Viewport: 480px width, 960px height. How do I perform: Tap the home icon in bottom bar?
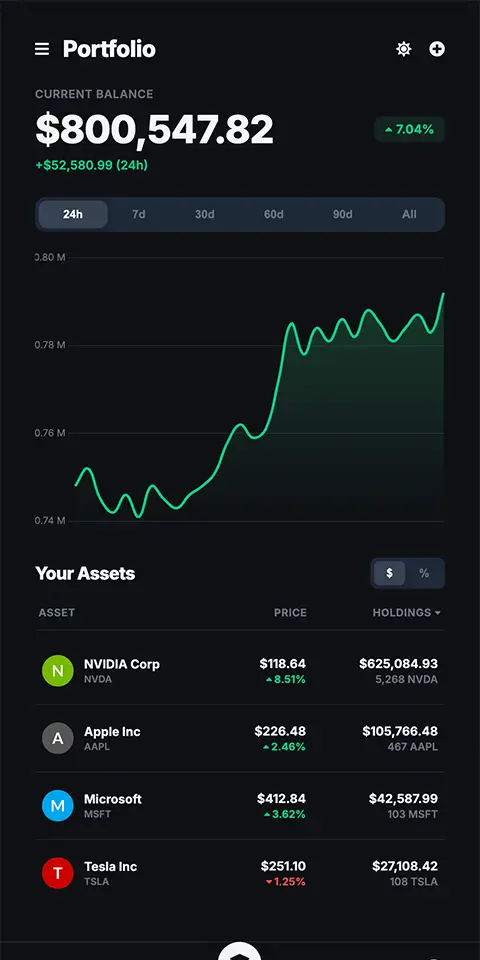(x=239, y=951)
